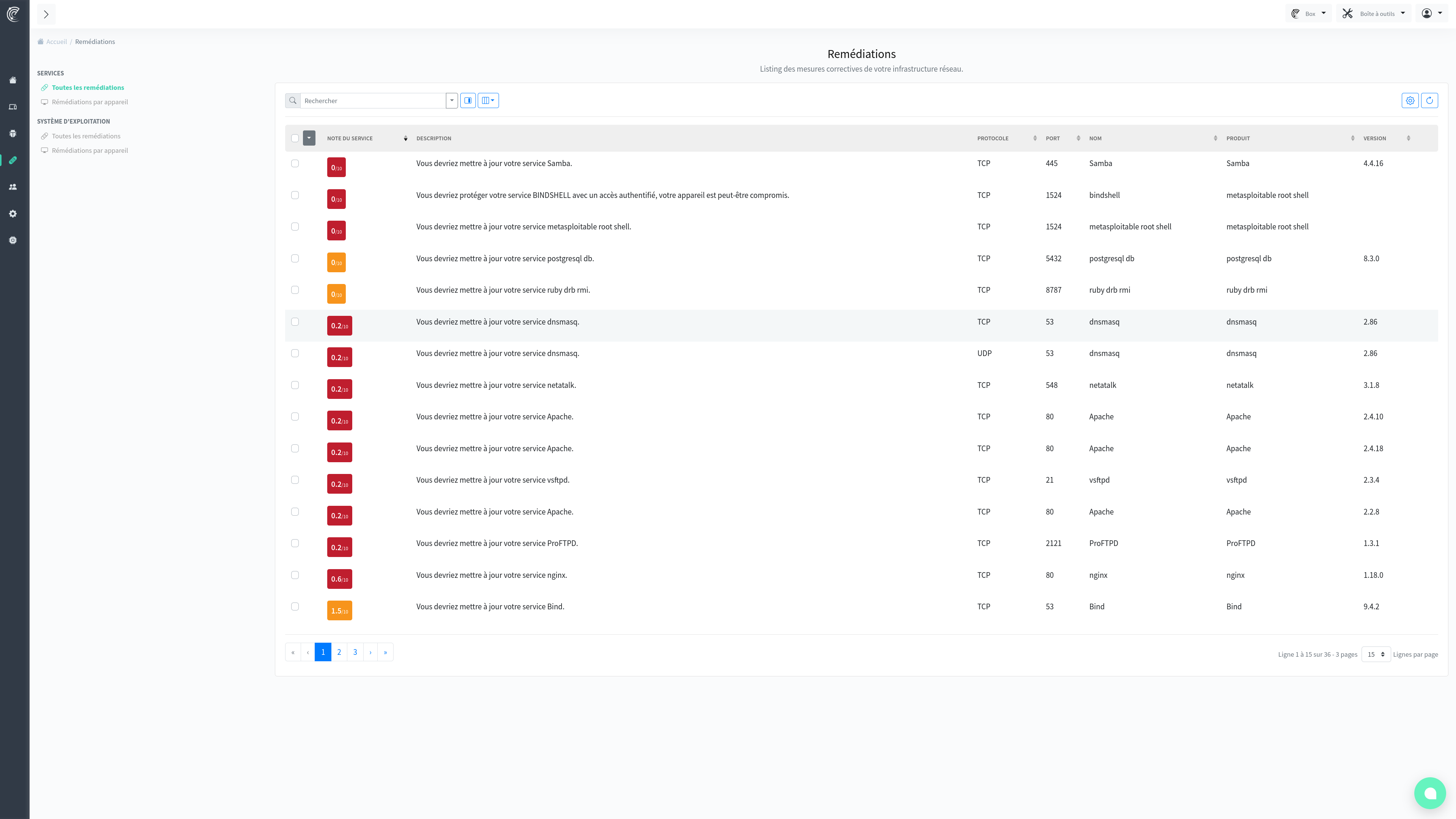Refresh the remediations table
This screenshot has height=819, width=1456.
point(1429,100)
